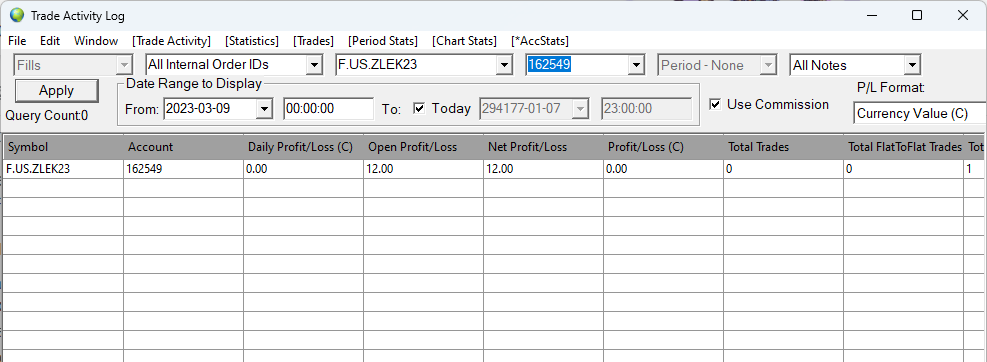Click the Symbol column header
Screen dimensions: 987x362
[64, 147]
